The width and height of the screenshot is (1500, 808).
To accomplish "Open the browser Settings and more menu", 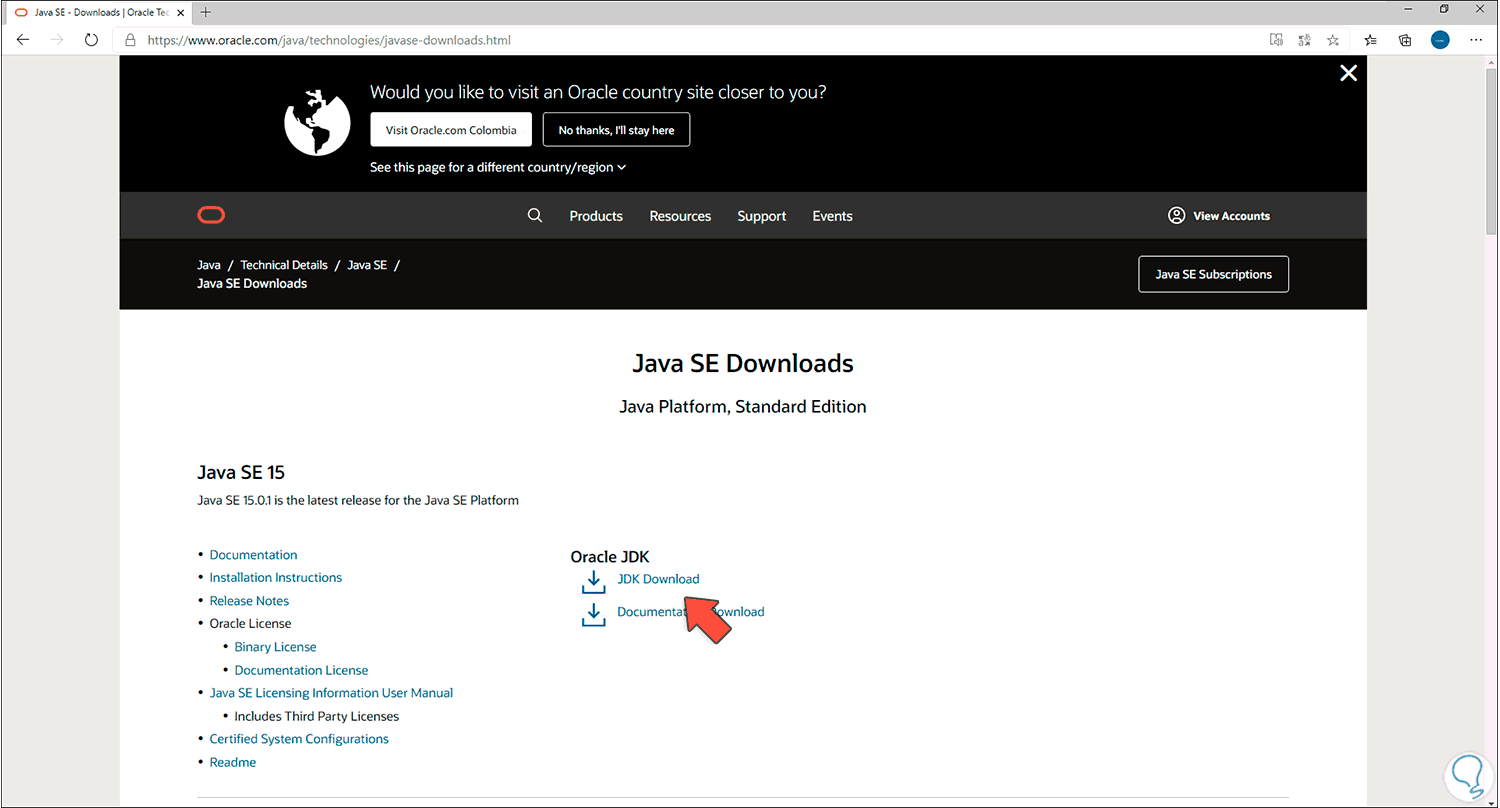I will coord(1476,40).
